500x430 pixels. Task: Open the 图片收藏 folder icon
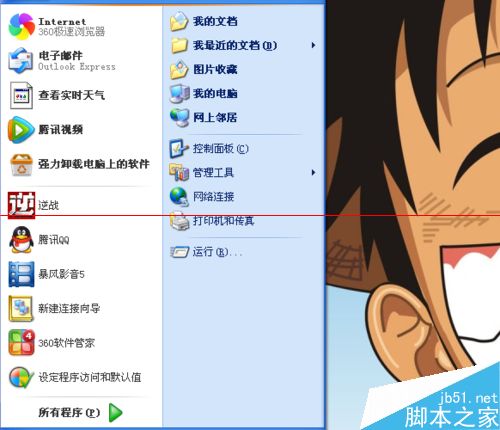pyautogui.click(x=179, y=69)
